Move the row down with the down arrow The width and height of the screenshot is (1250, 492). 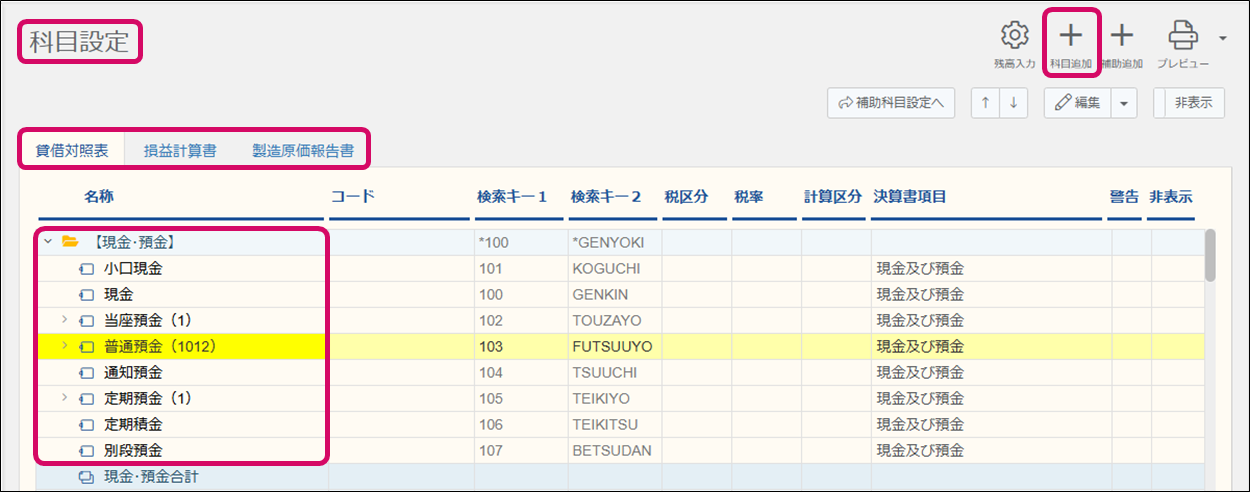point(1013,103)
